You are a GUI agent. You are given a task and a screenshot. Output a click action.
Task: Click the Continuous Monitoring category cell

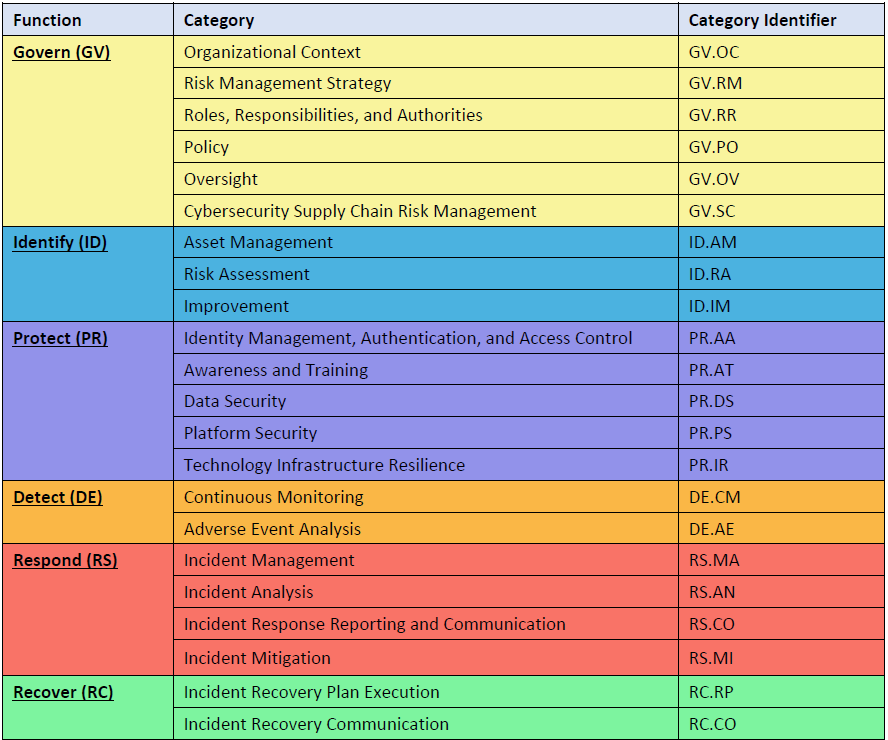pyautogui.click(x=273, y=497)
